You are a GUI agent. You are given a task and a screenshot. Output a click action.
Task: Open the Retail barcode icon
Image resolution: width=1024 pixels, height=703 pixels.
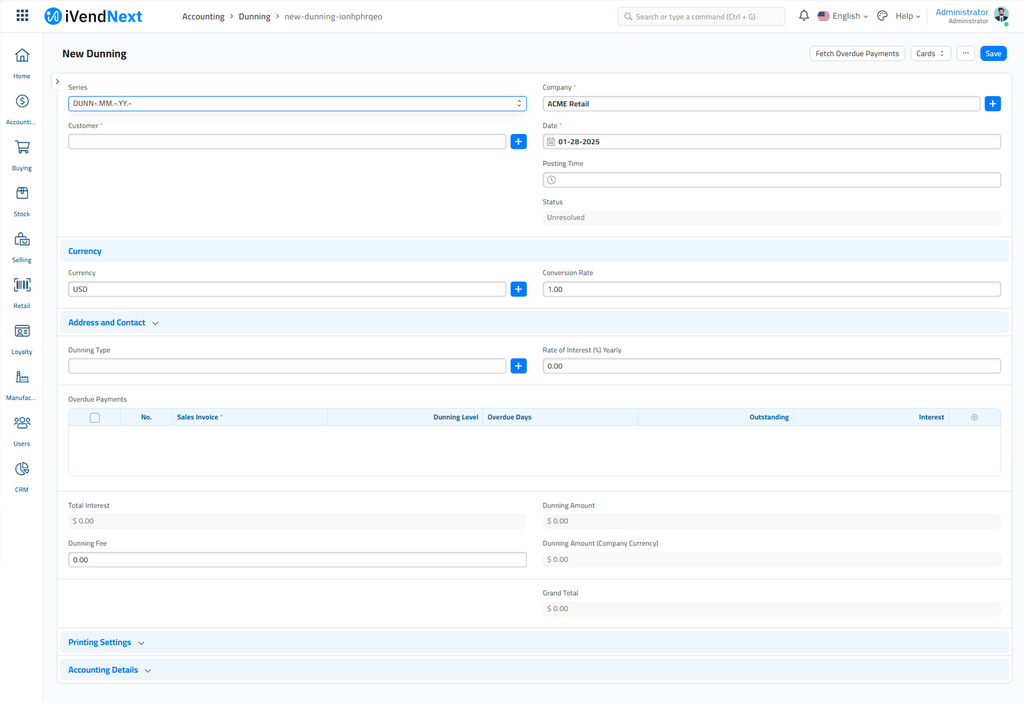click(x=22, y=286)
